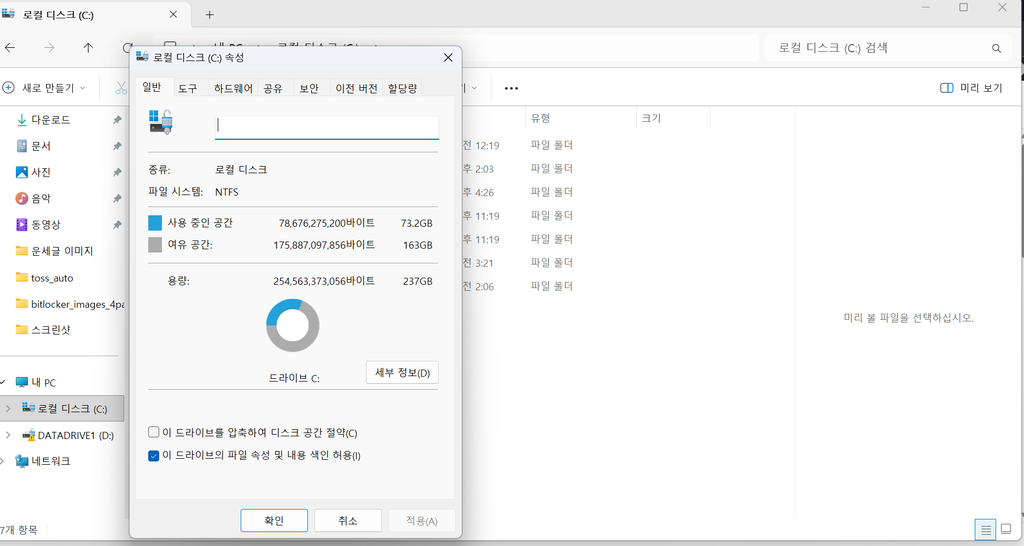Click the drive label input field
The image size is (1024, 546).
click(x=327, y=127)
